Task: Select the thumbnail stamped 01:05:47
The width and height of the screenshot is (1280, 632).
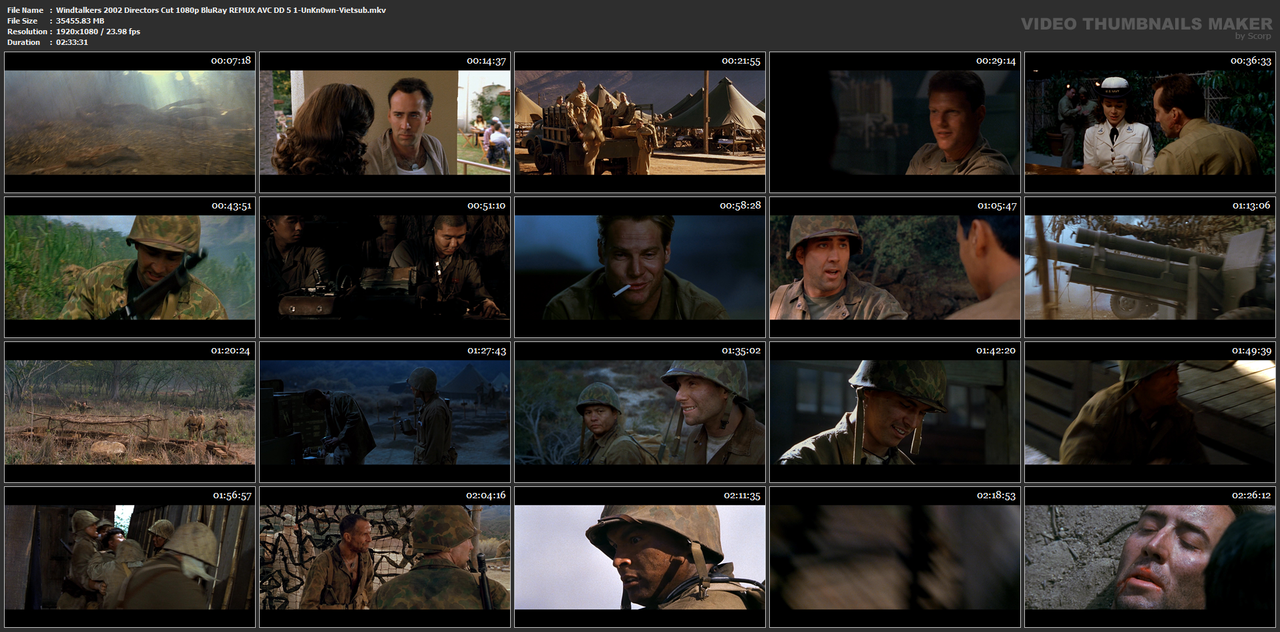Action: click(895, 267)
